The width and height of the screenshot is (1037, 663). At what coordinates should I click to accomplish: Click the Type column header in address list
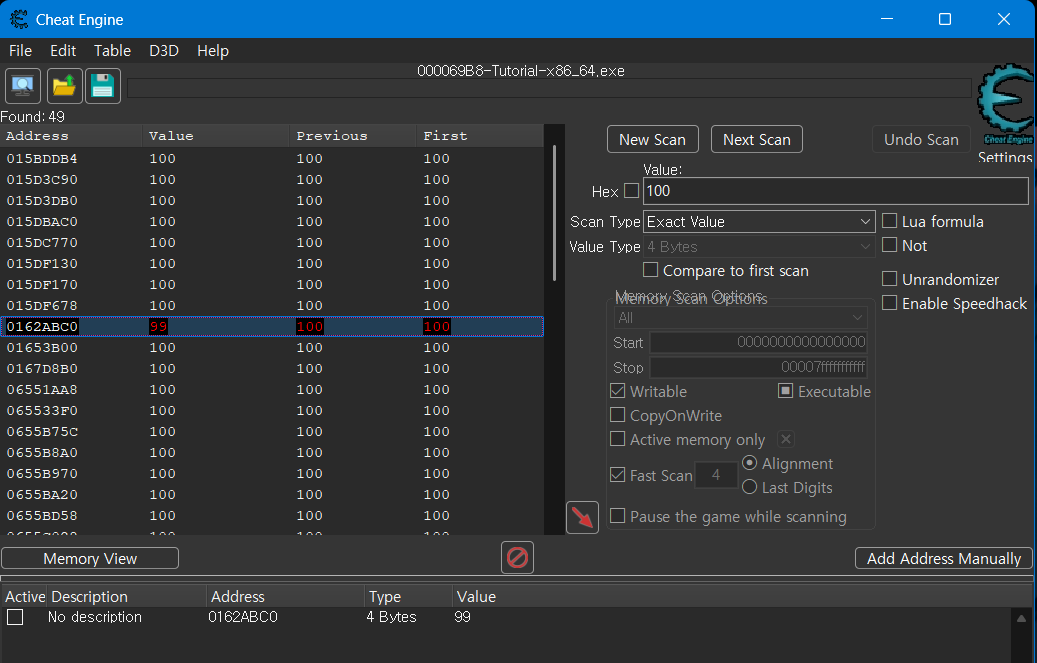click(x=408, y=596)
